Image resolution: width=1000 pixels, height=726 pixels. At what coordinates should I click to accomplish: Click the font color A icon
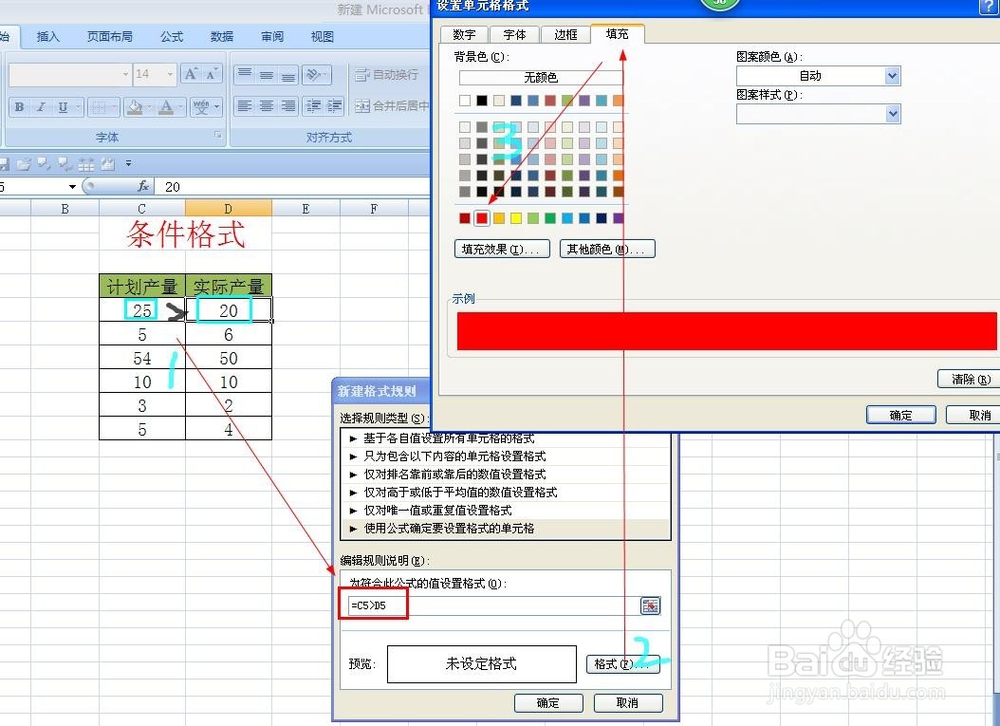(x=166, y=107)
